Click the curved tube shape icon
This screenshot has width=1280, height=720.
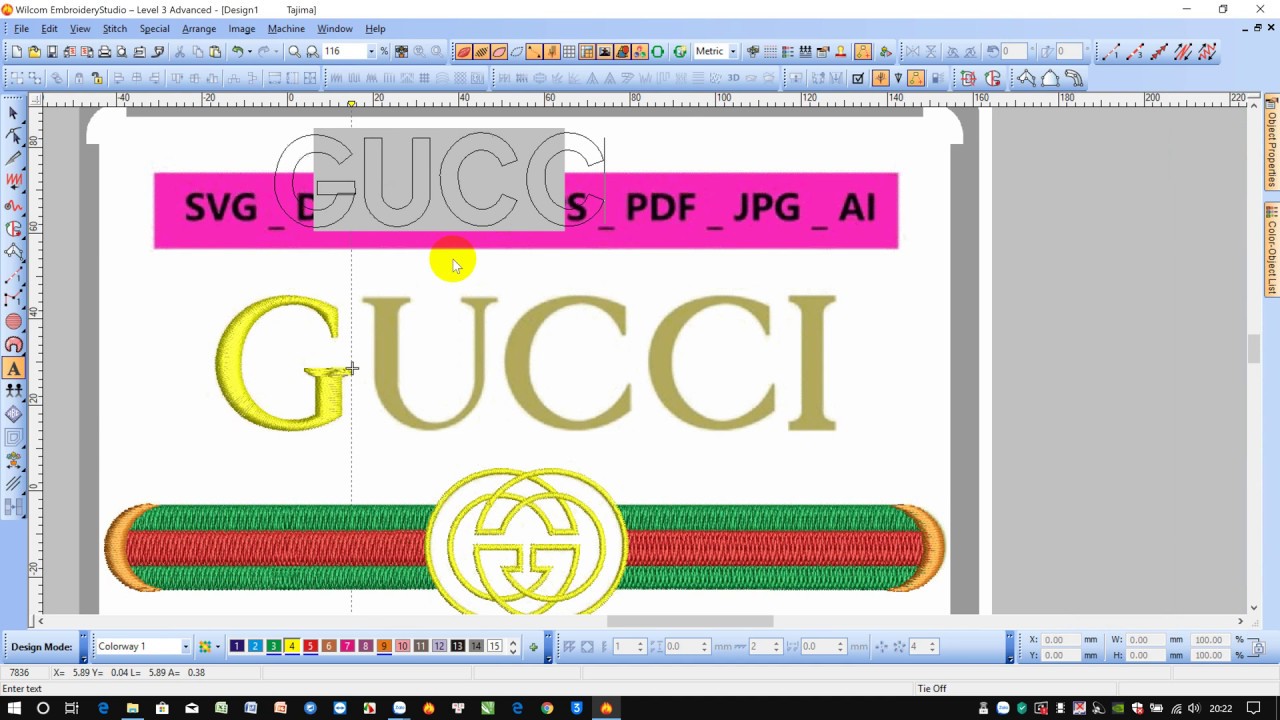coord(1074,78)
